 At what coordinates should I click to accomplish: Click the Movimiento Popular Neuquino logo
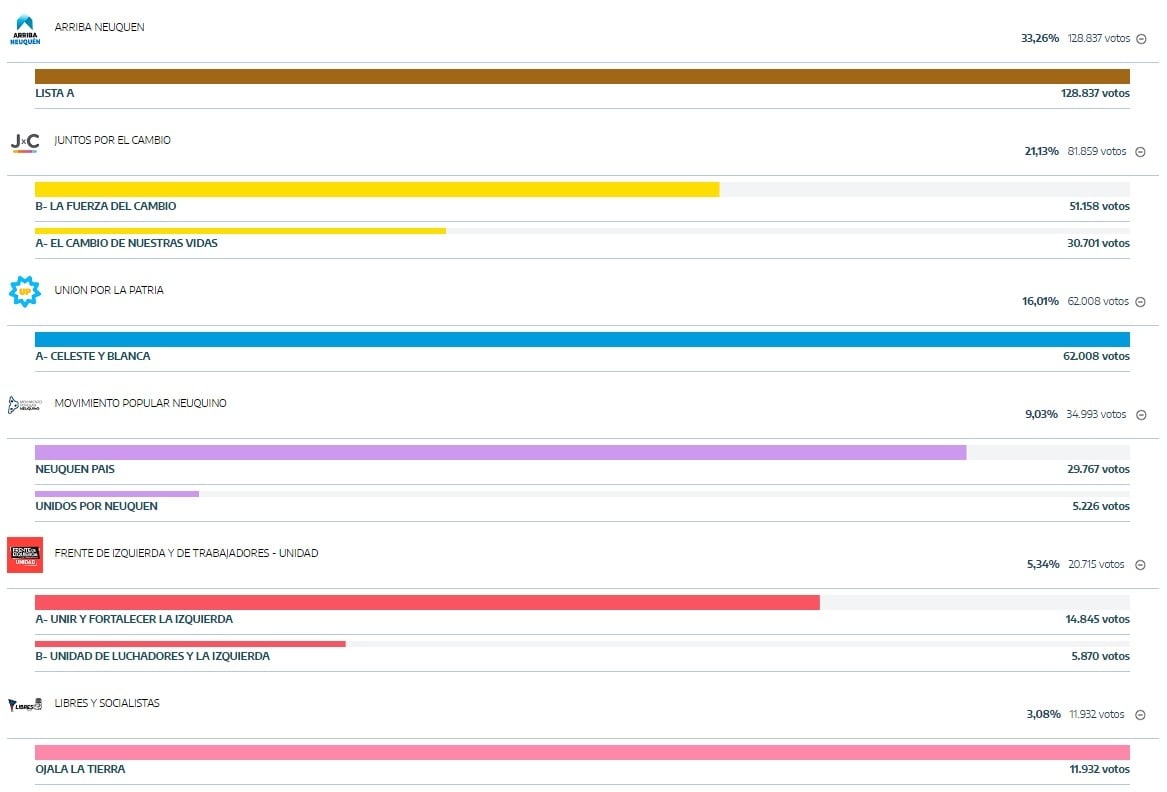[x=25, y=405]
